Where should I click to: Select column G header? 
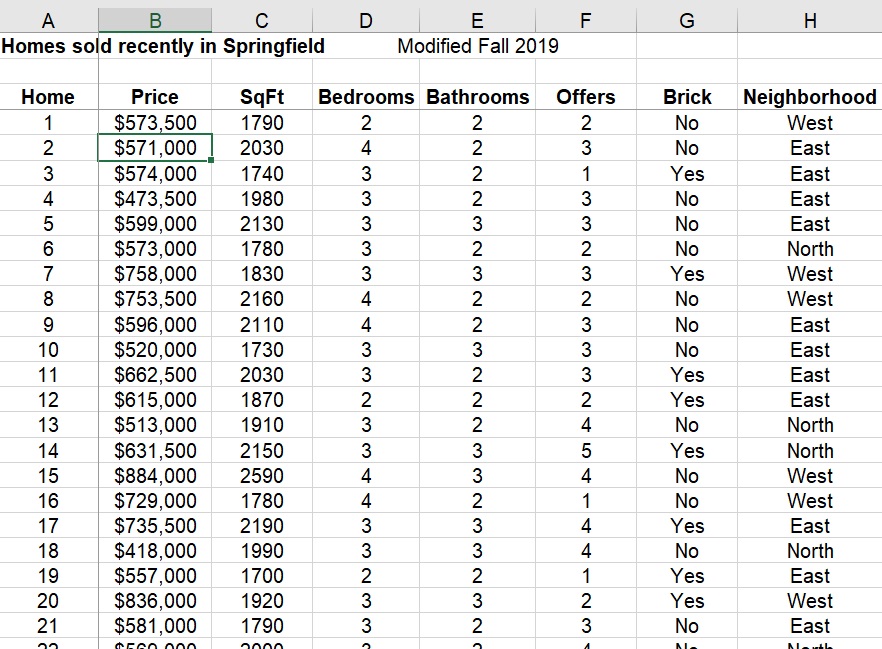click(687, 21)
